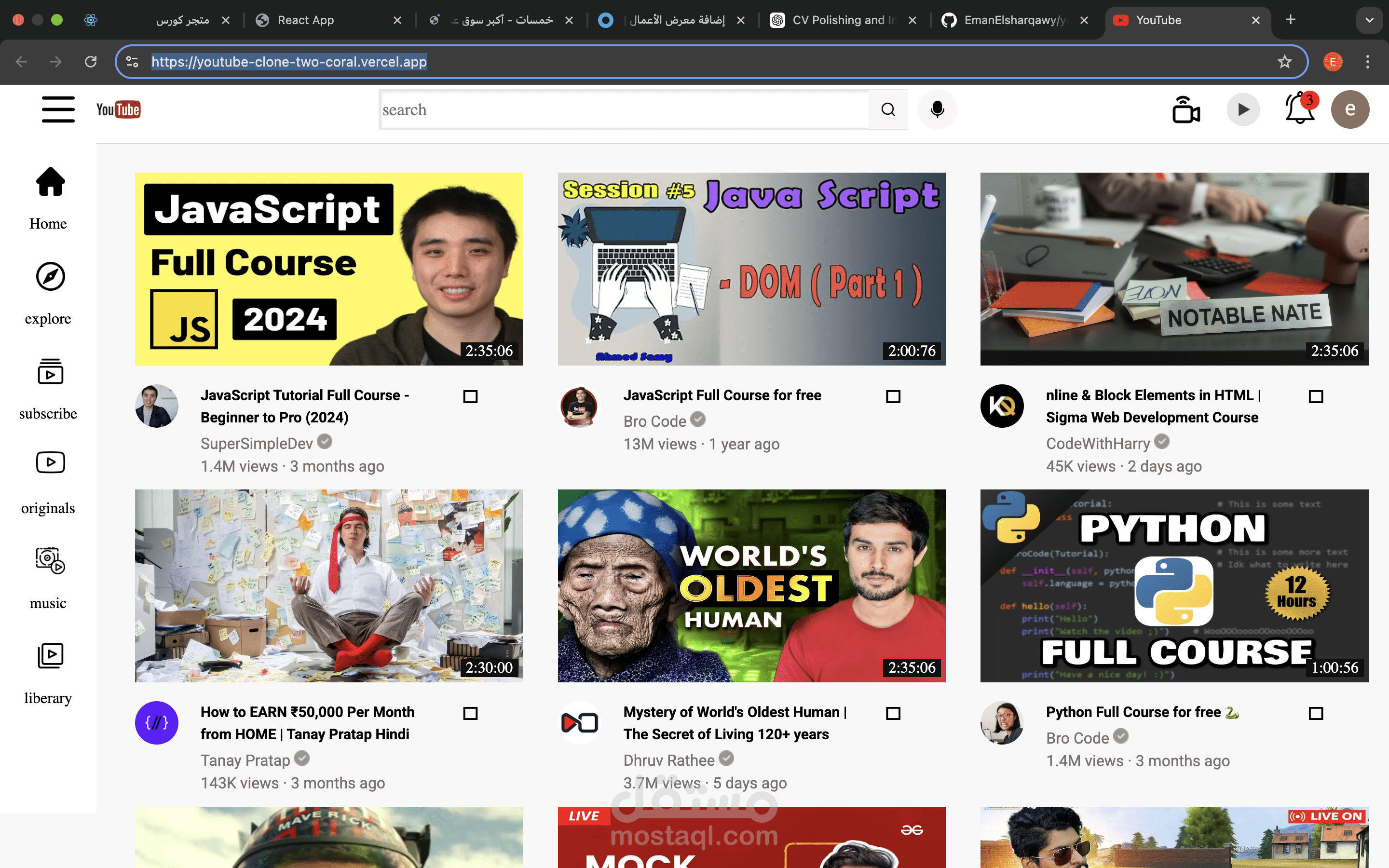Open music icon in sidebar
Screen dimensions: 1389x868
(x=50, y=560)
